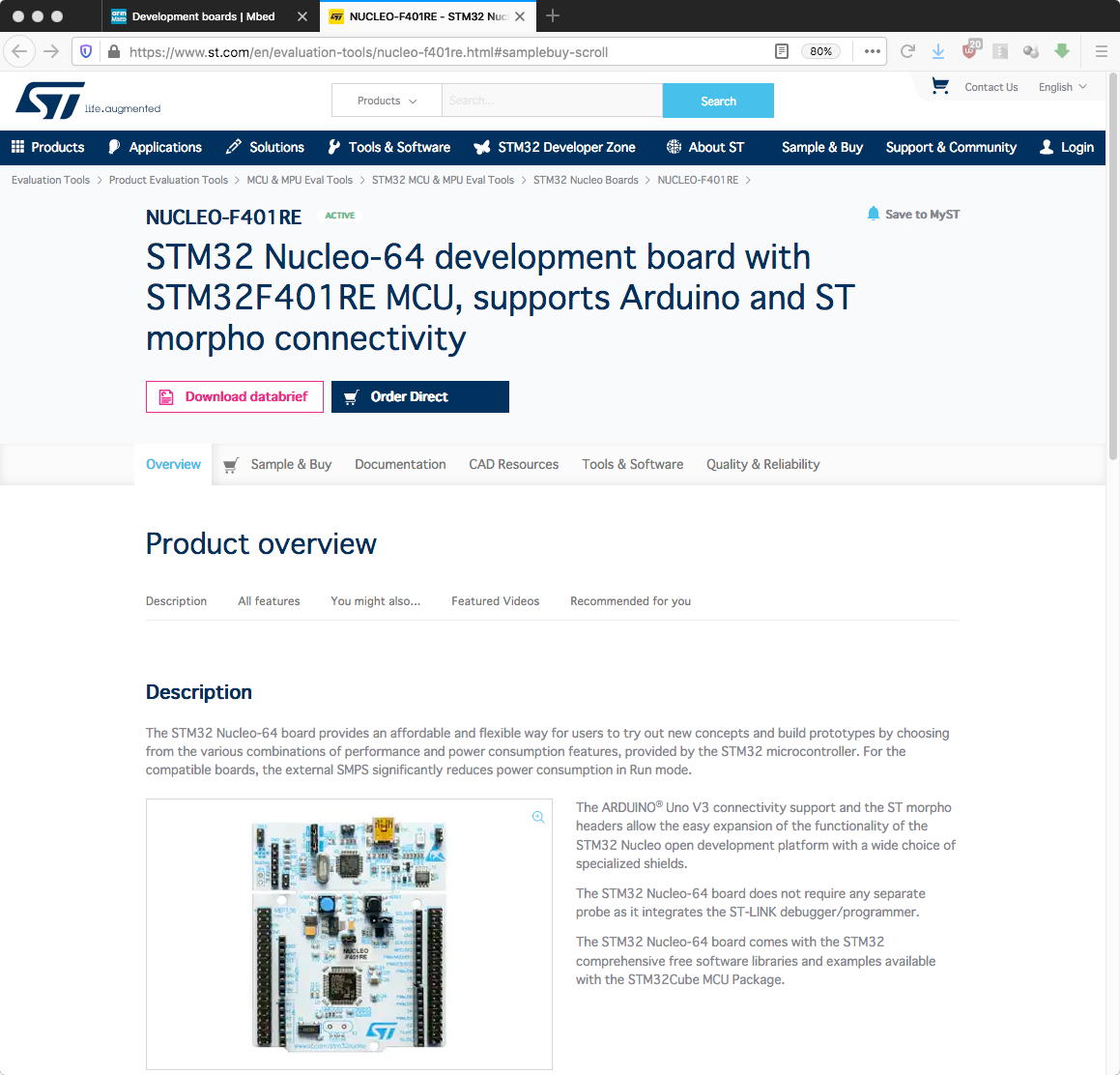
Task: Go to STM32 MCU & MPU Eval Tools breadcrumb
Action: click(443, 180)
